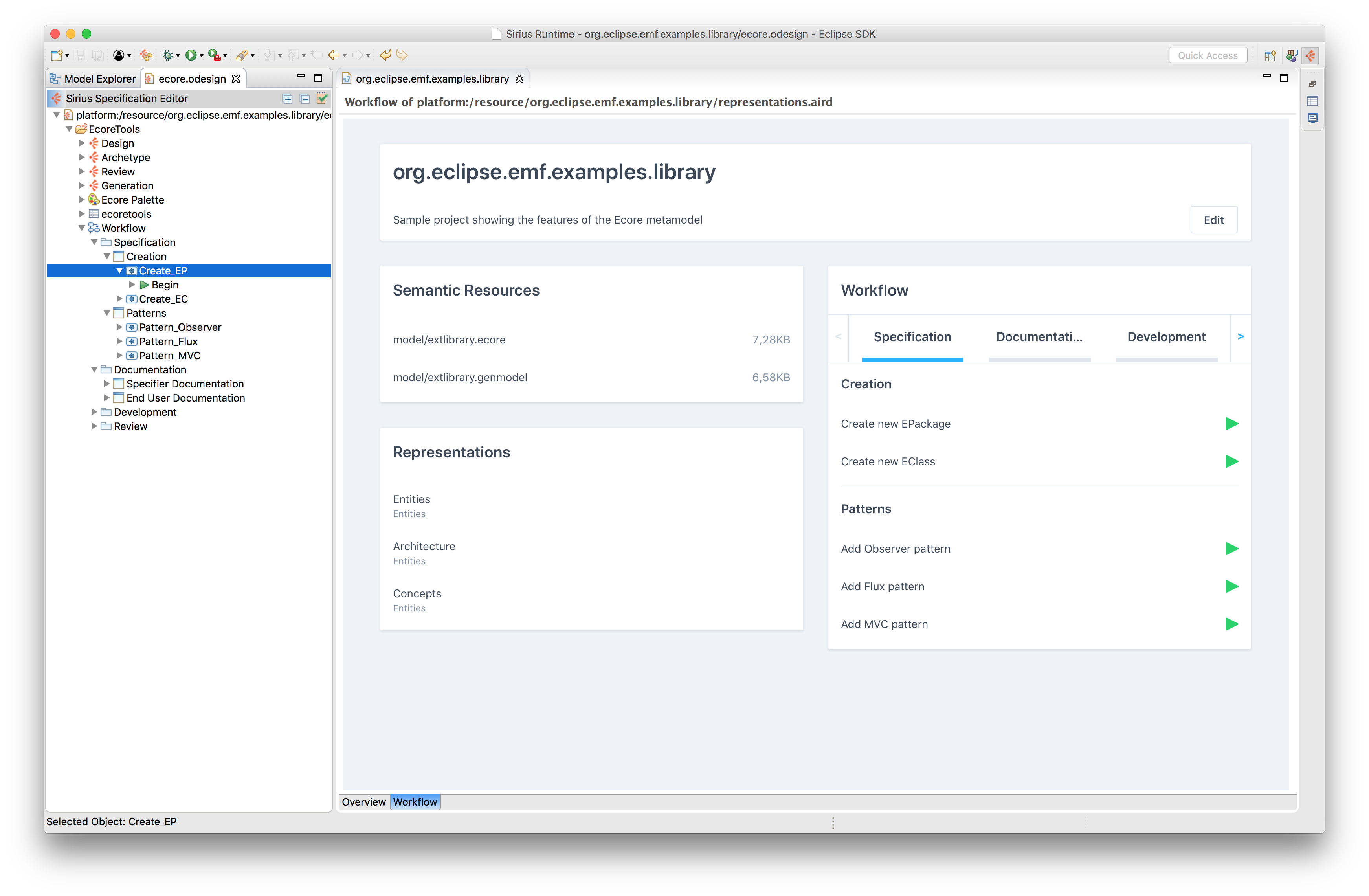Collapse the Create_EP node
Viewport: 1369px width, 896px height.
pyautogui.click(x=119, y=271)
